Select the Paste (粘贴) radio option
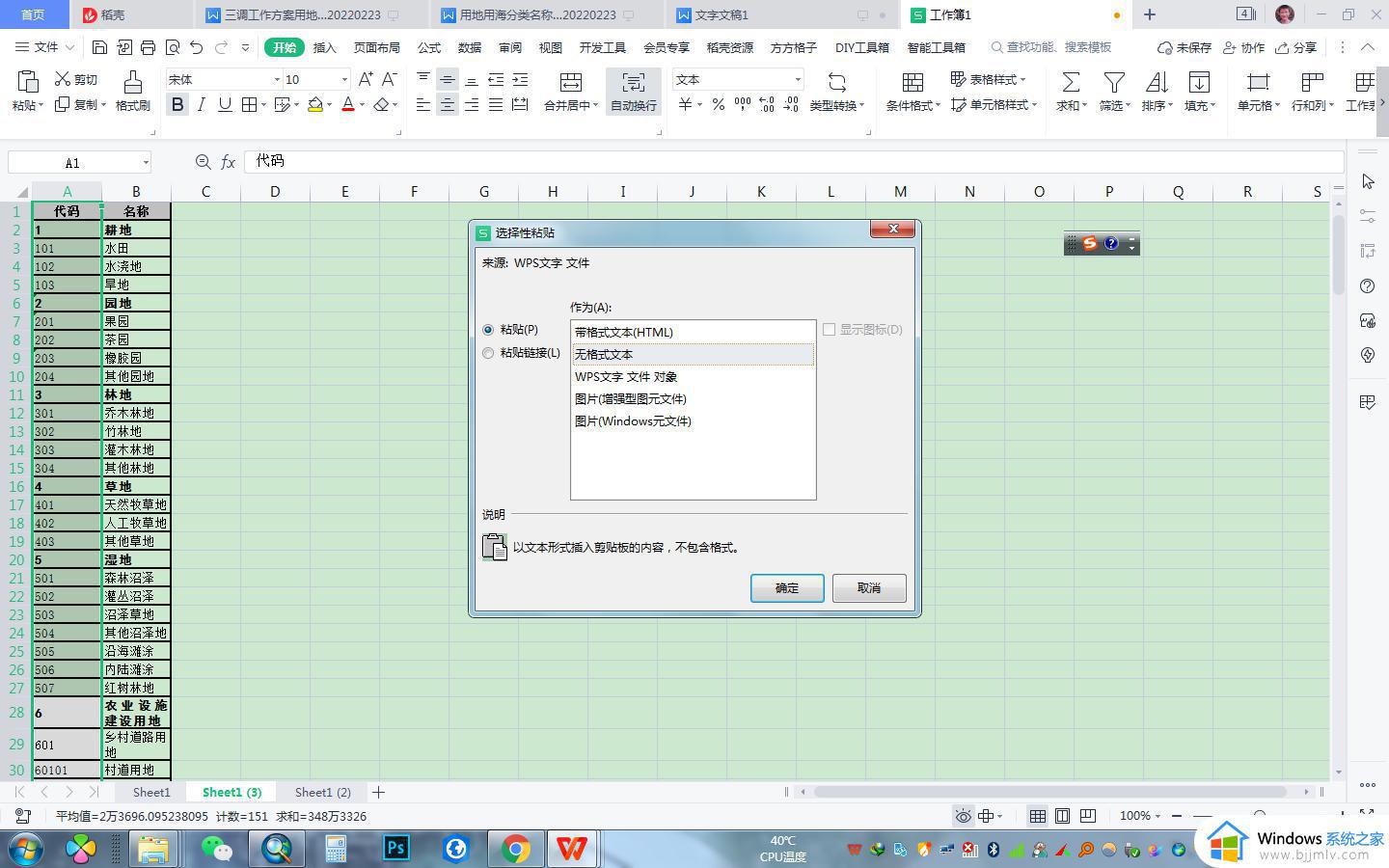The width and height of the screenshot is (1389, 868). pos(488,330)
